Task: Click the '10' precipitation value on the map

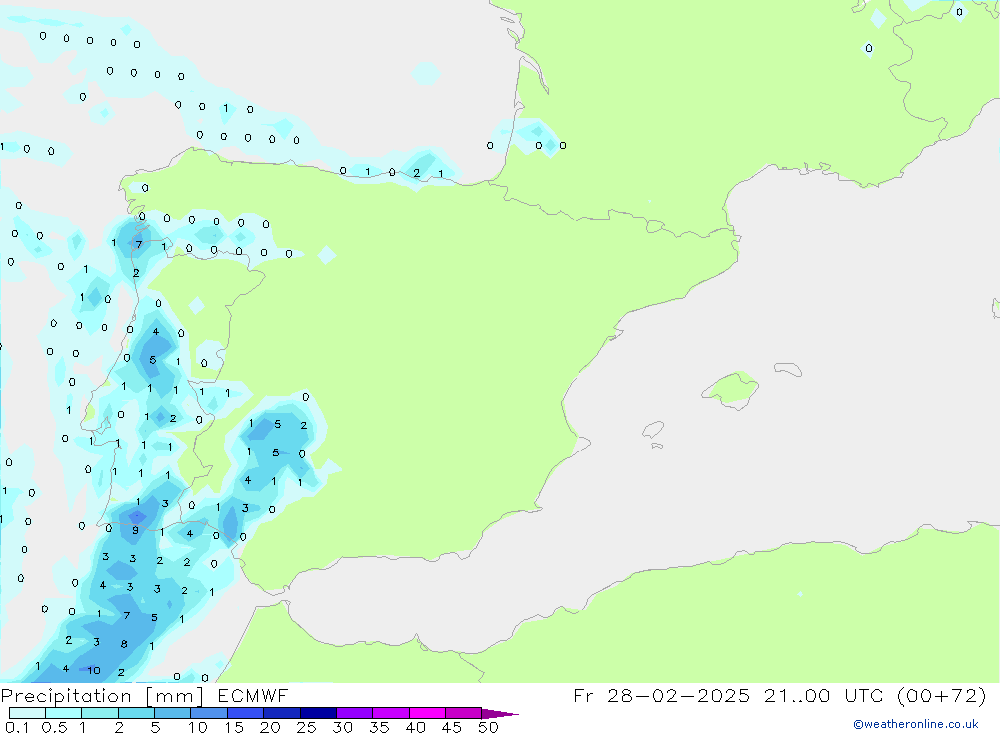Action: [94, 670]
